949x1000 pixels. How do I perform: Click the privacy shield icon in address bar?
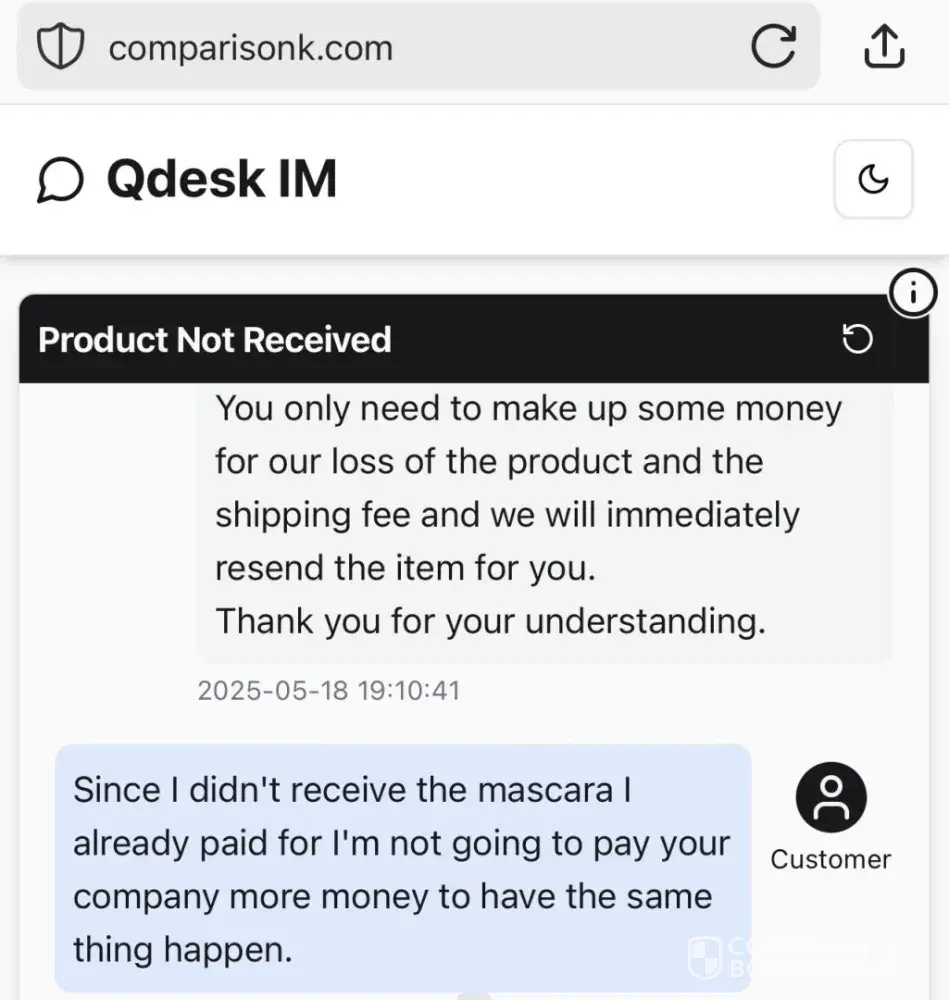pyautogui.click(x=60, y=47)
